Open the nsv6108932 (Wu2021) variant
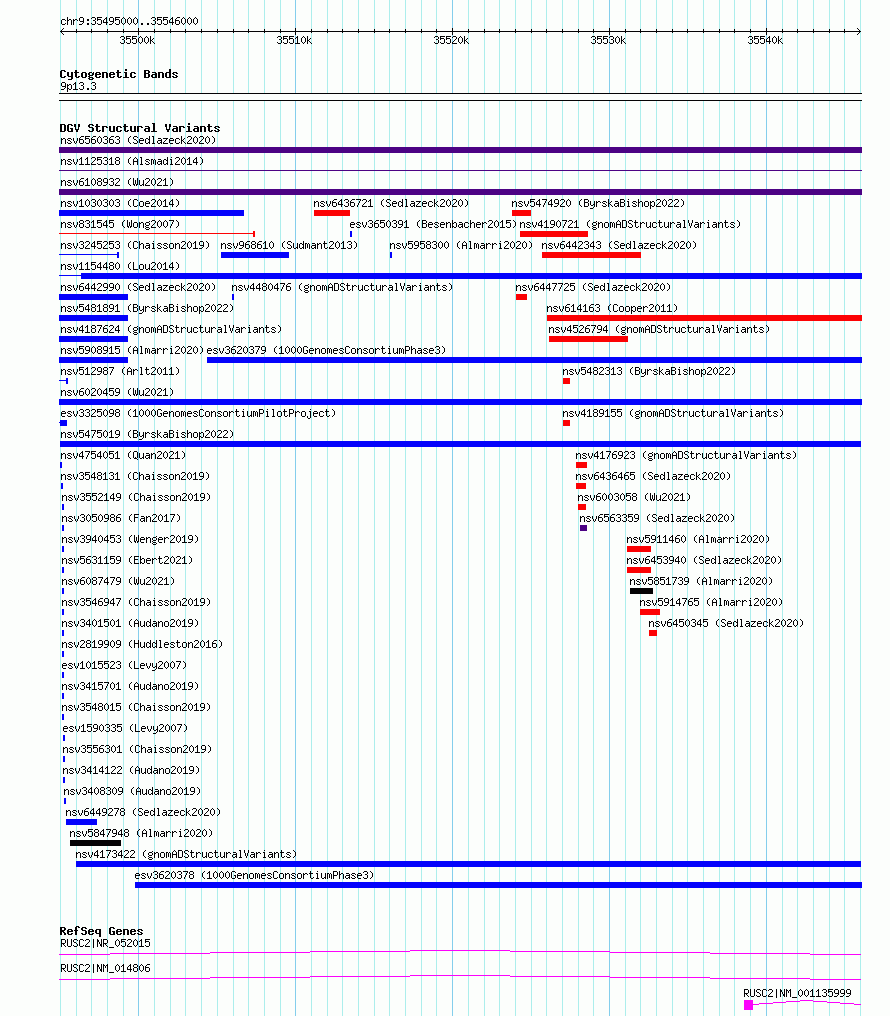The image size is (890, 1016). pos(117,182)
